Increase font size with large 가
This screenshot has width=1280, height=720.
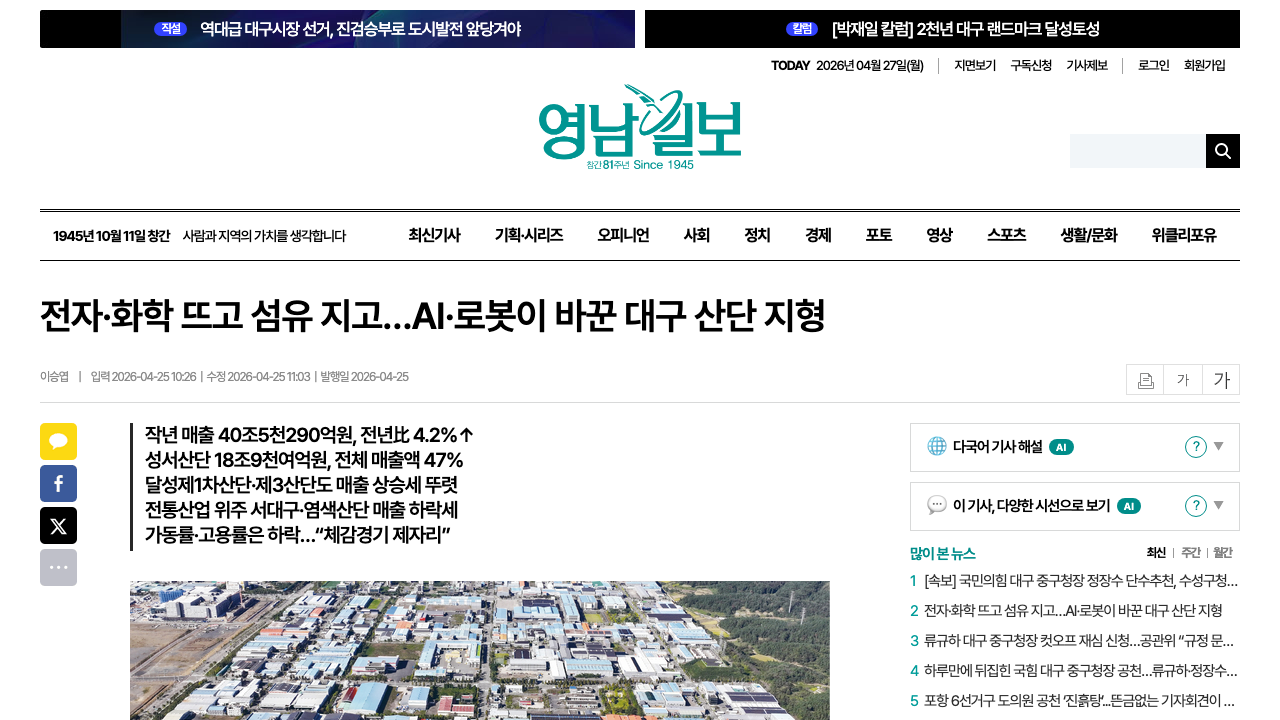click(1221, 380)
